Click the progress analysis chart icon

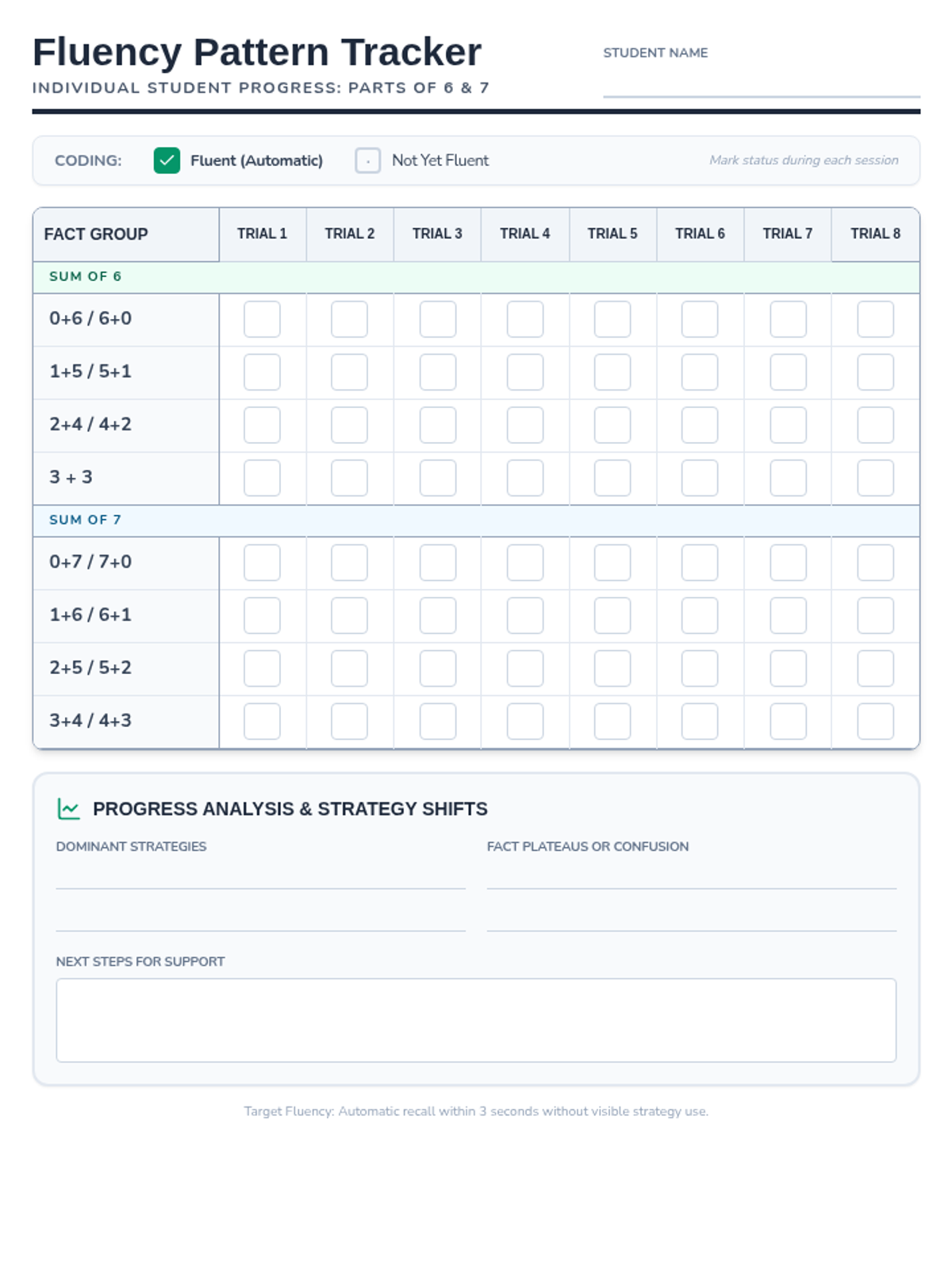69,809
